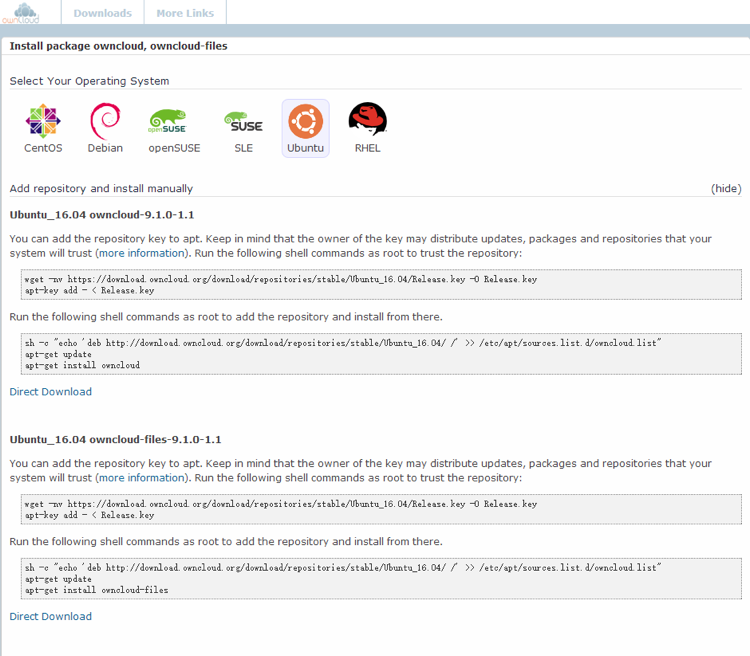The width and height of the screenshot is (750, 656).
Task: Click the openSUSE text label
Action: pos(174,148)
